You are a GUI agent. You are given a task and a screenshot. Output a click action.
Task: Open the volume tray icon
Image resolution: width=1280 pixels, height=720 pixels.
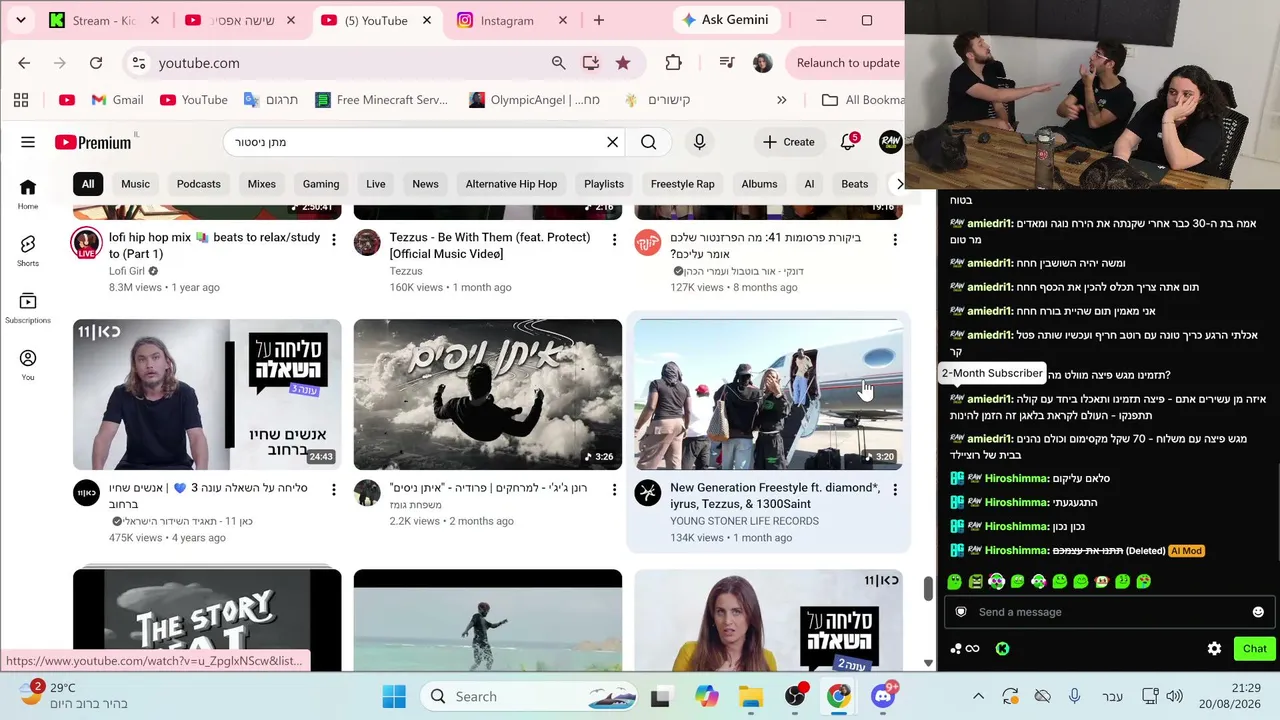tap(1175, 696)
